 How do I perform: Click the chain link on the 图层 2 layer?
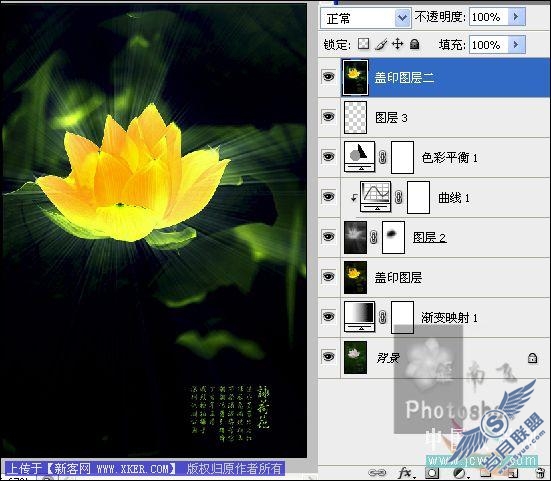[x=374, y=237]
